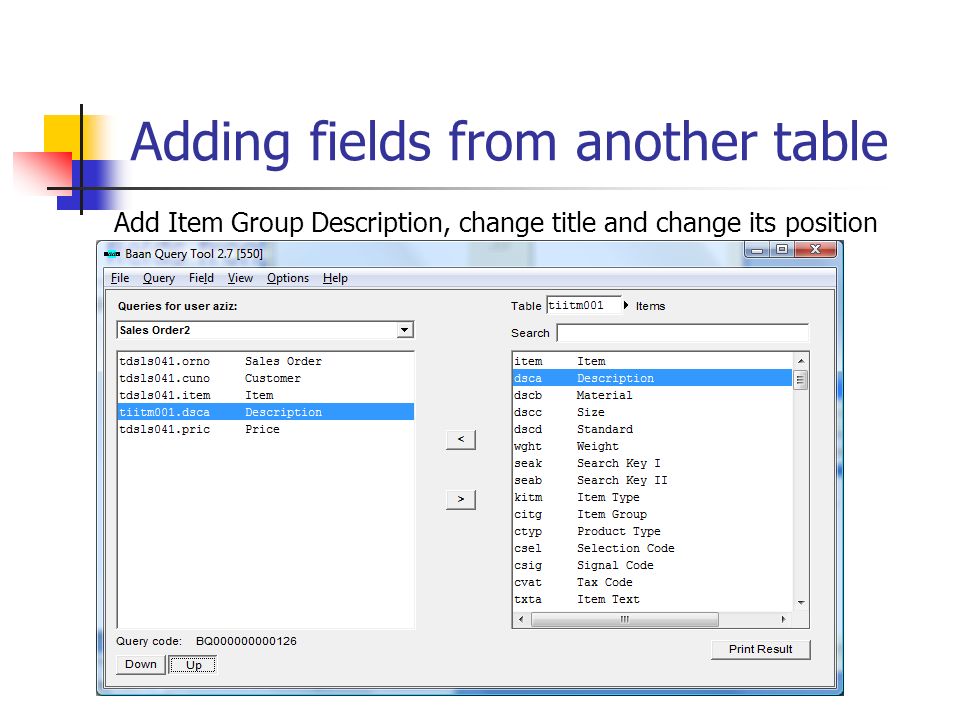Open the Field menu

coord(201,278)
